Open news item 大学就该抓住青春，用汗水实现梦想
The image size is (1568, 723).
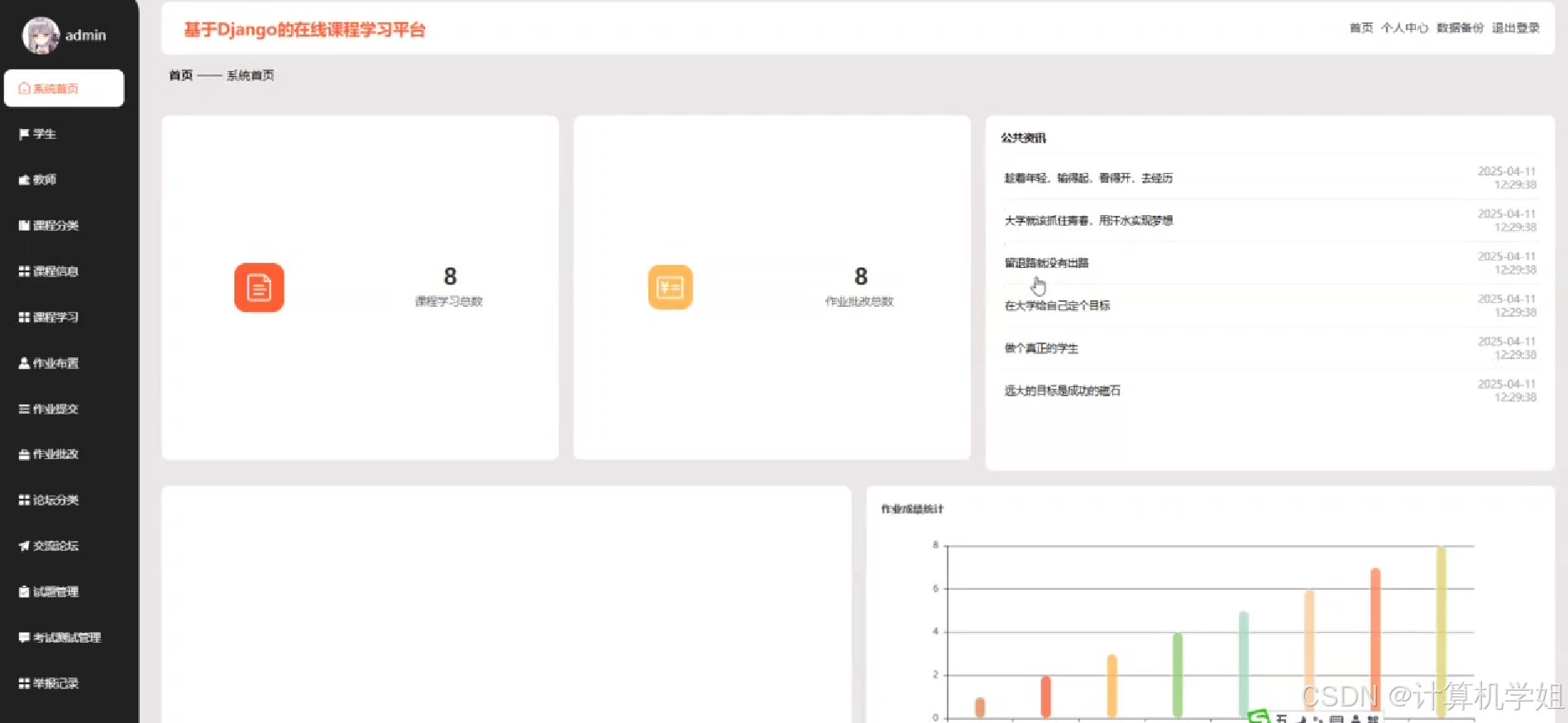click(1088, 221)
